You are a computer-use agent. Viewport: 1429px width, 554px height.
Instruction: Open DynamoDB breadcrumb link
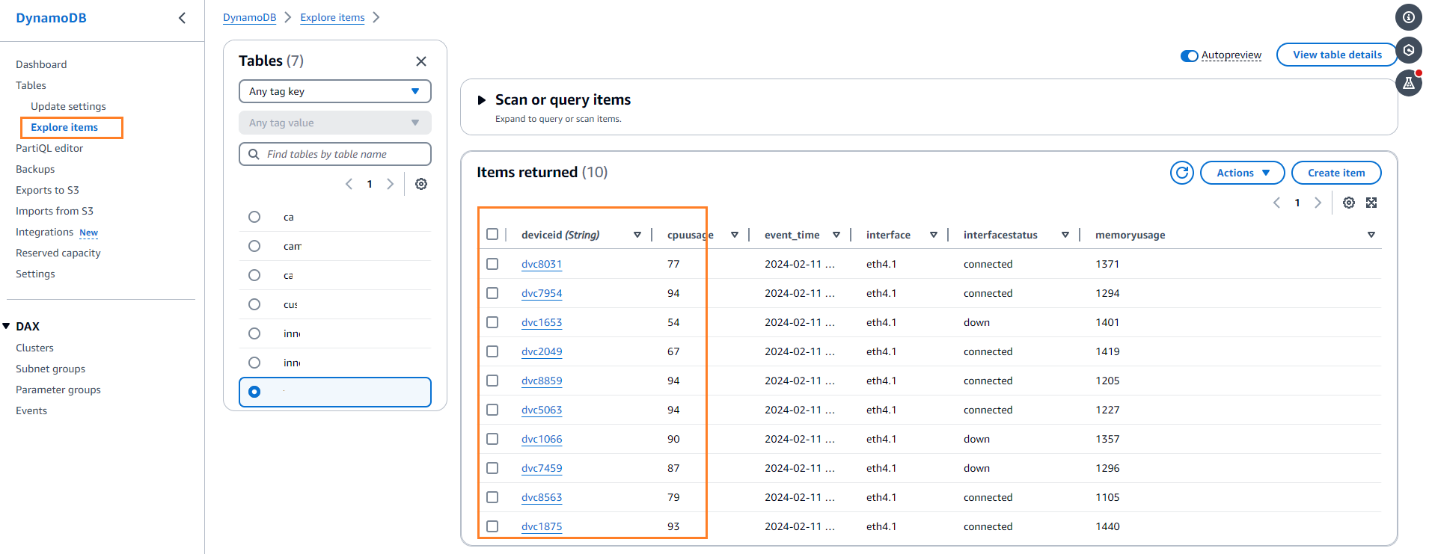pos(249,17)
